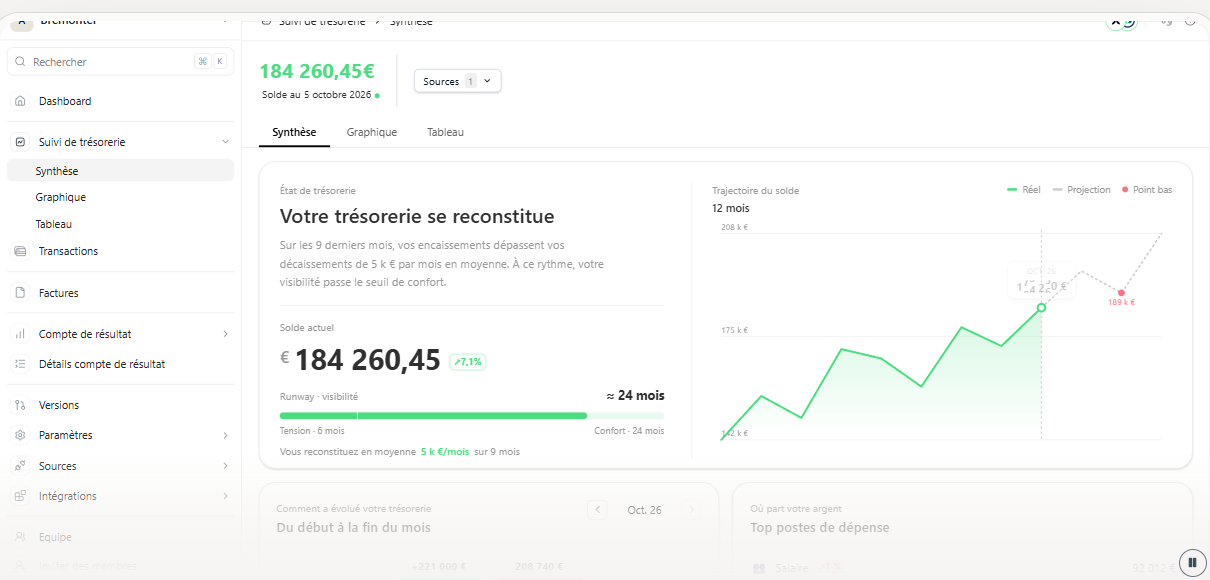Open the Versions branch icon
Viewport: 1210px width, 580px height.
(x=20, y=405)
